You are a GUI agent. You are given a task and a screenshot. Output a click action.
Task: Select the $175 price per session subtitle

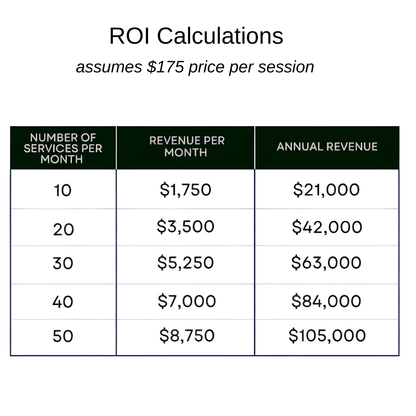(x=195, y=67)
